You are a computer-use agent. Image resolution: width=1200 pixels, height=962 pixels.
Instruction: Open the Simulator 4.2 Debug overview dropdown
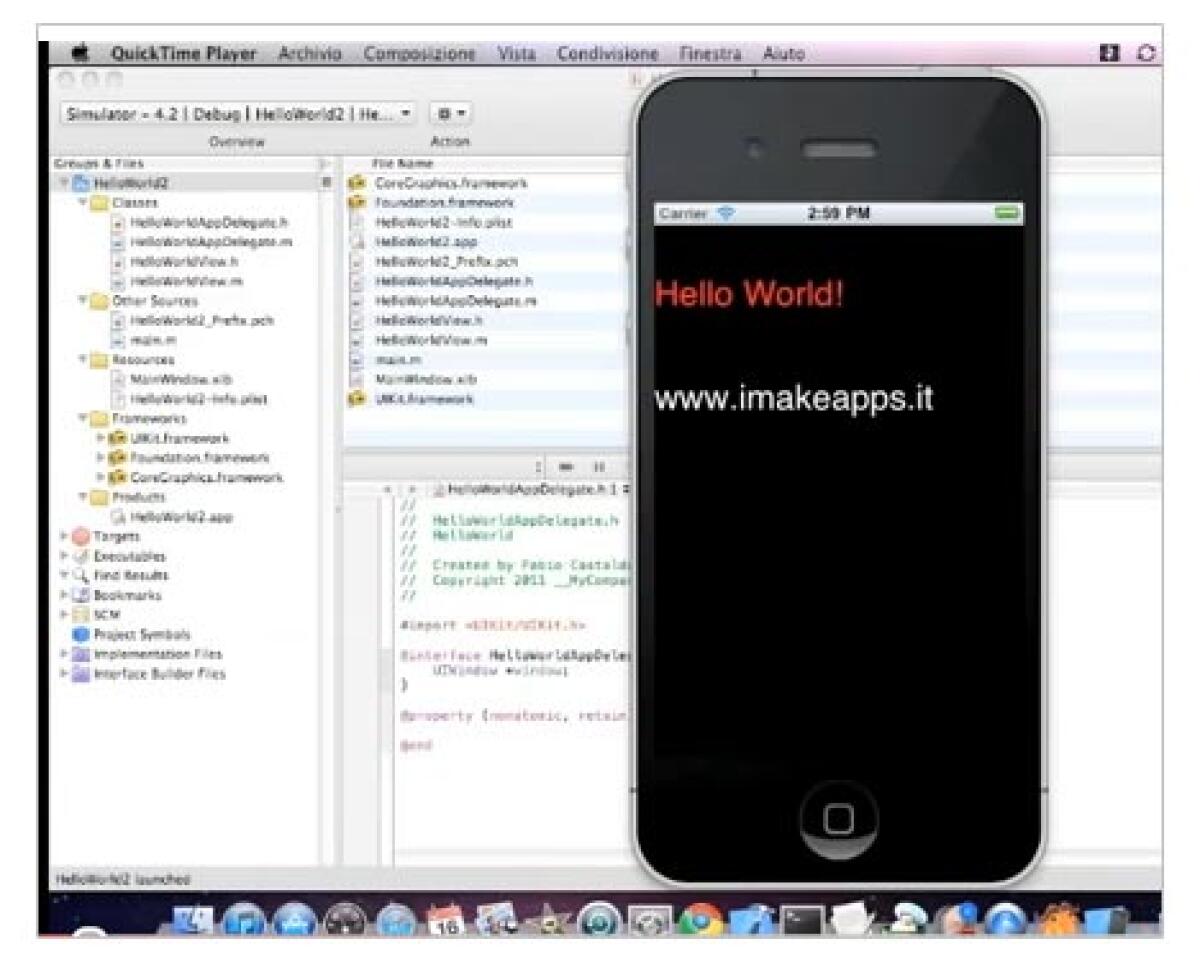pyautogui.click(x=237, y=115)
